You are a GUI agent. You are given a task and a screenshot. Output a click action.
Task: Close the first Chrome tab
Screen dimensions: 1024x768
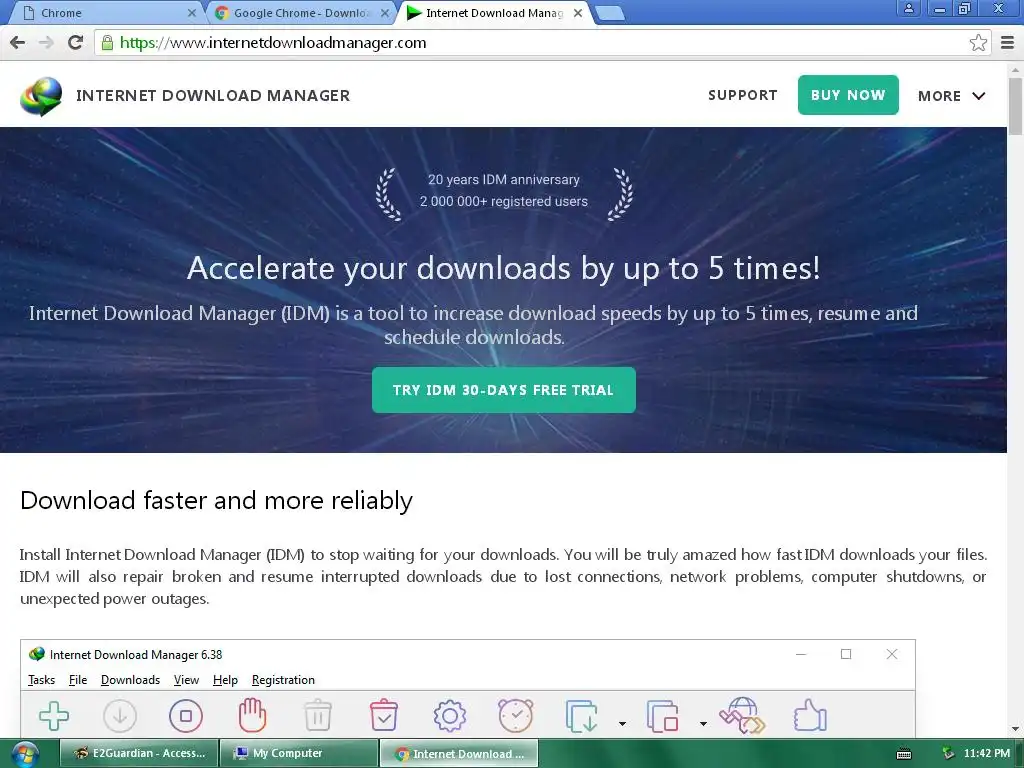click(191, 12)
